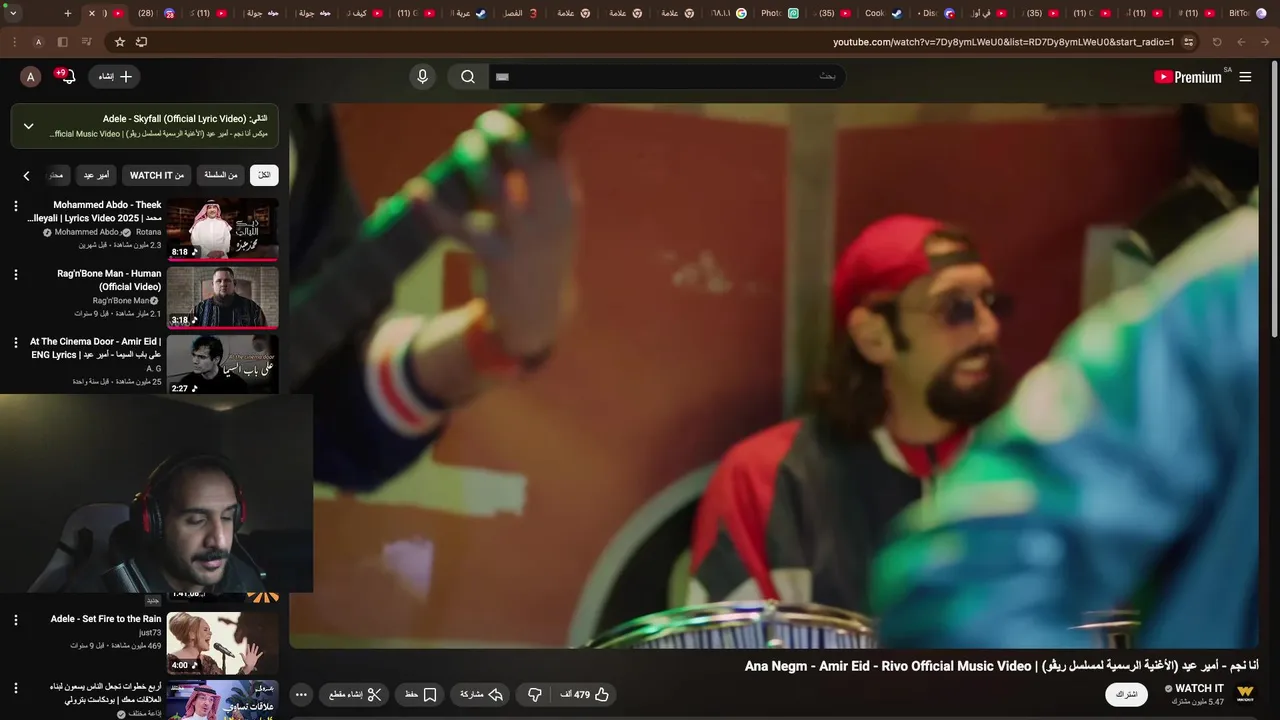The image size is (1280, 720).
Task: Open site settings tune icon in address bar
Action: point(1188,42)
